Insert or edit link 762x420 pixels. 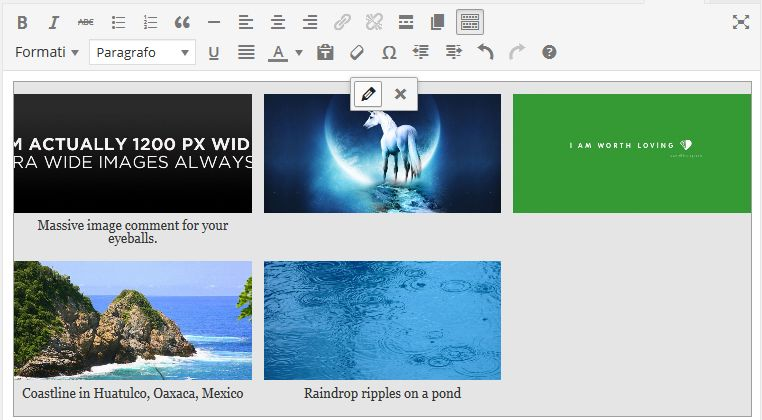(x=342, y=22)
